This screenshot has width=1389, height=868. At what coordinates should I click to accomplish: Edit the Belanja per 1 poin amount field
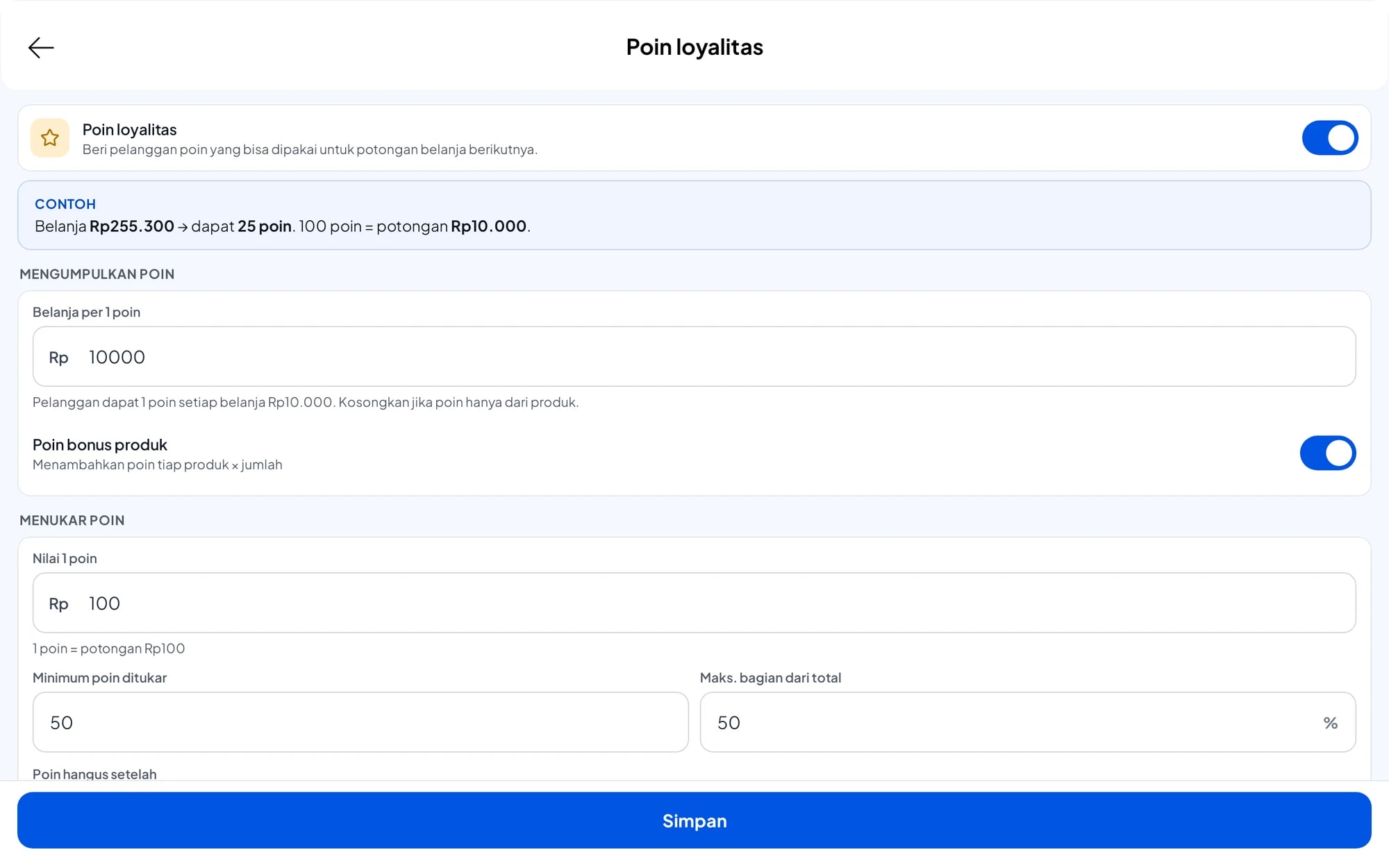pyautogui.click(x=694, y=356)
